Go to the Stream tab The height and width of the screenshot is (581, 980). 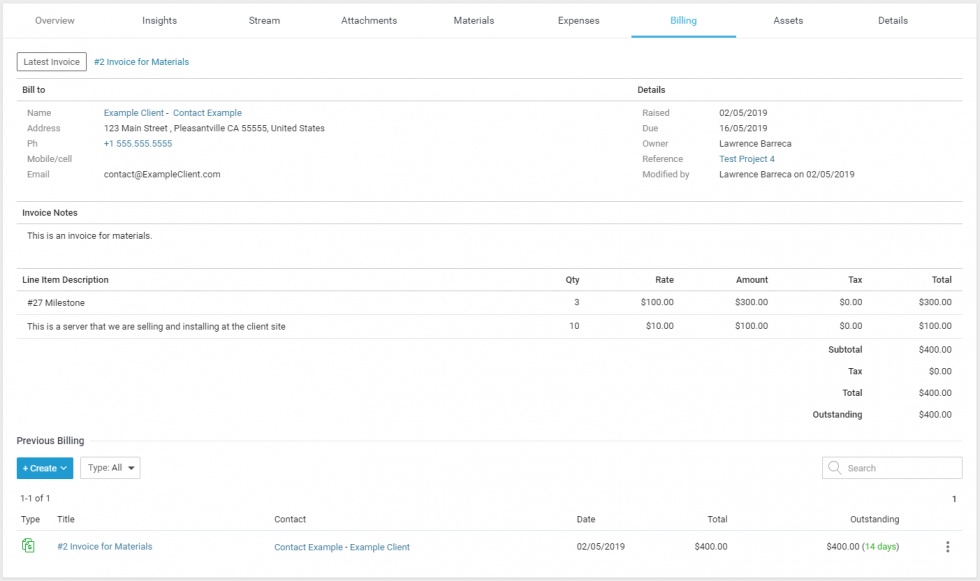click(264, 20)
